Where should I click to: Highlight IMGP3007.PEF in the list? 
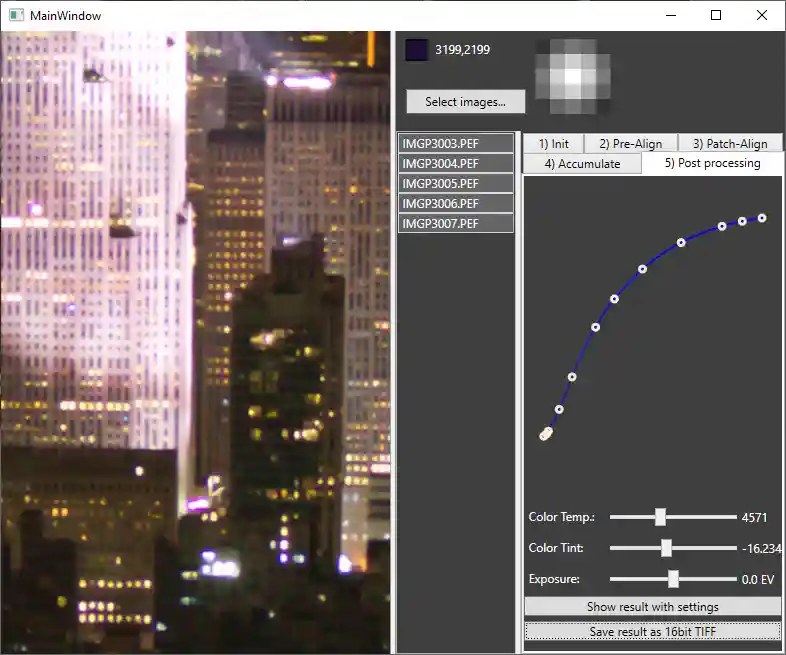click(x=456, y=223)
